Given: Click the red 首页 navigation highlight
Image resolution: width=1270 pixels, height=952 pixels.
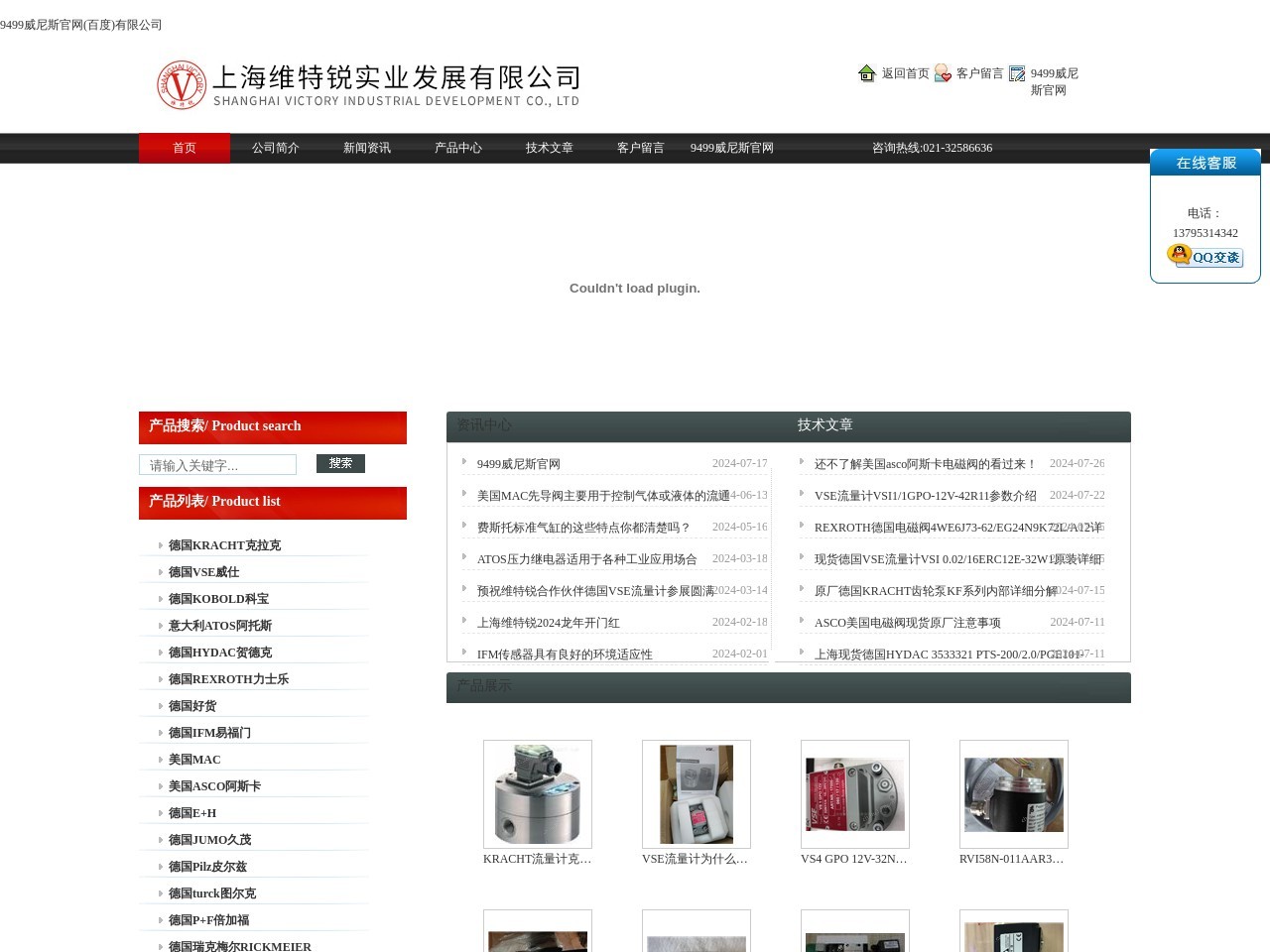Looking at the screenshot, I should click(184, 148).
